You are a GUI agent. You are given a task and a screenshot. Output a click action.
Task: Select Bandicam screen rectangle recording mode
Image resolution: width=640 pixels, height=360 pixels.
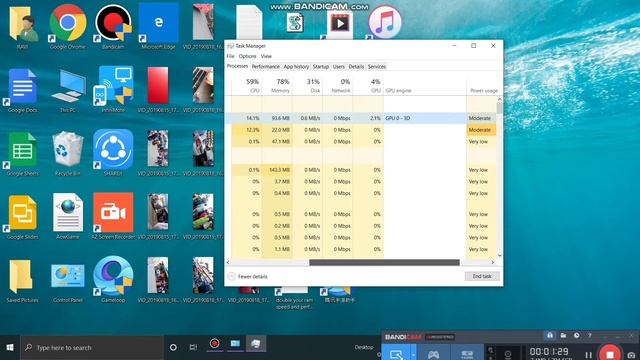pos(396,353)
